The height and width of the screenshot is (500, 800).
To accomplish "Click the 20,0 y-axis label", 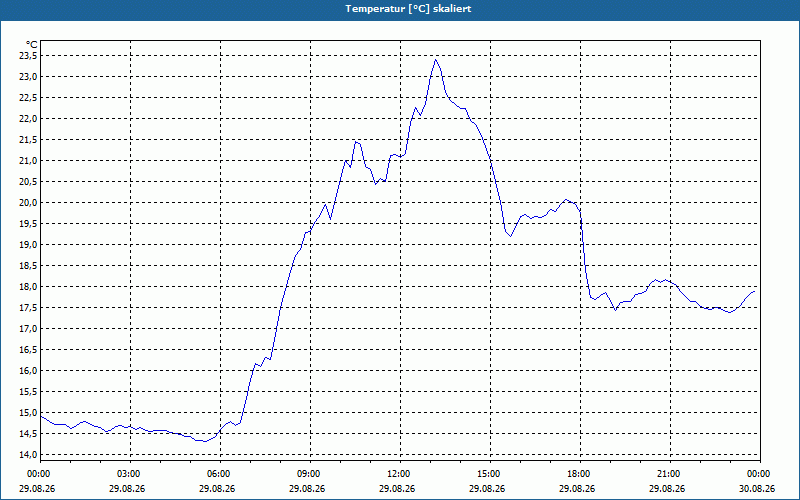I will tap(28, 203).
